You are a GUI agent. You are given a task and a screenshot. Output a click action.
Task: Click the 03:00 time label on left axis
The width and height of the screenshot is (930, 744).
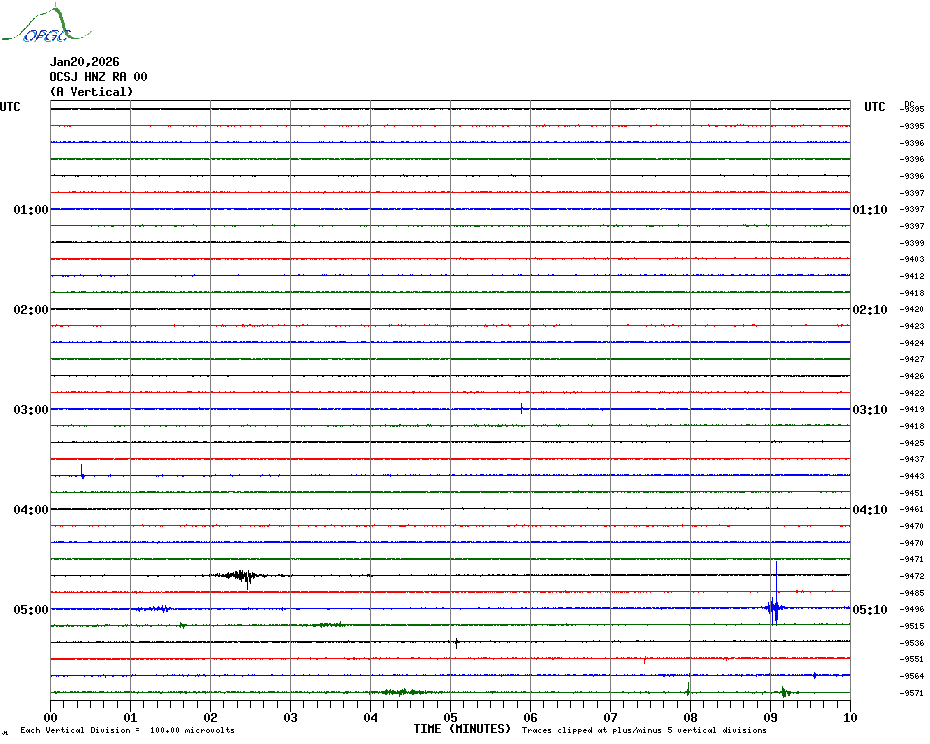(31, 410)
